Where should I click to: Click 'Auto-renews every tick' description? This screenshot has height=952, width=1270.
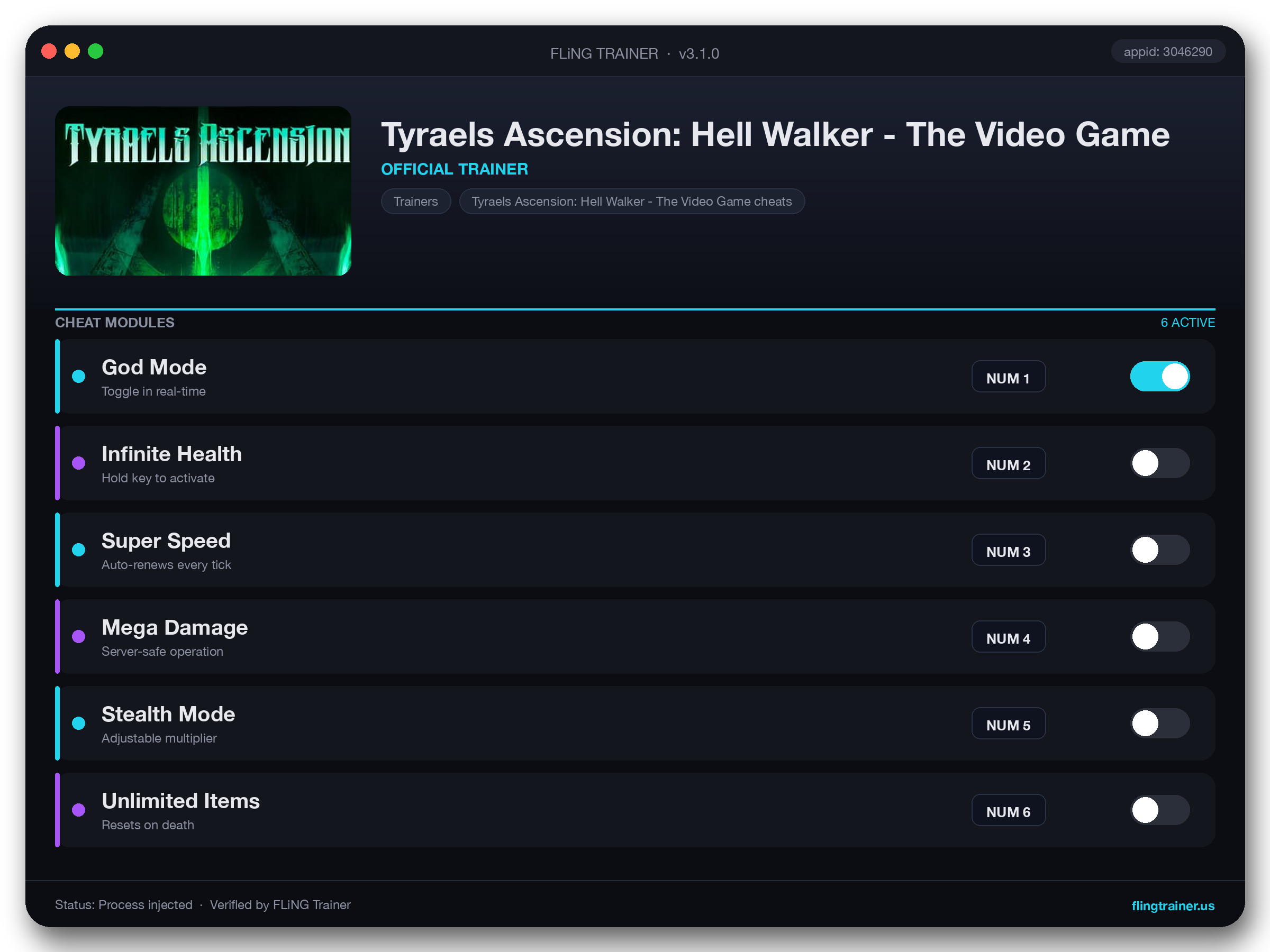(x=167, y=565)
